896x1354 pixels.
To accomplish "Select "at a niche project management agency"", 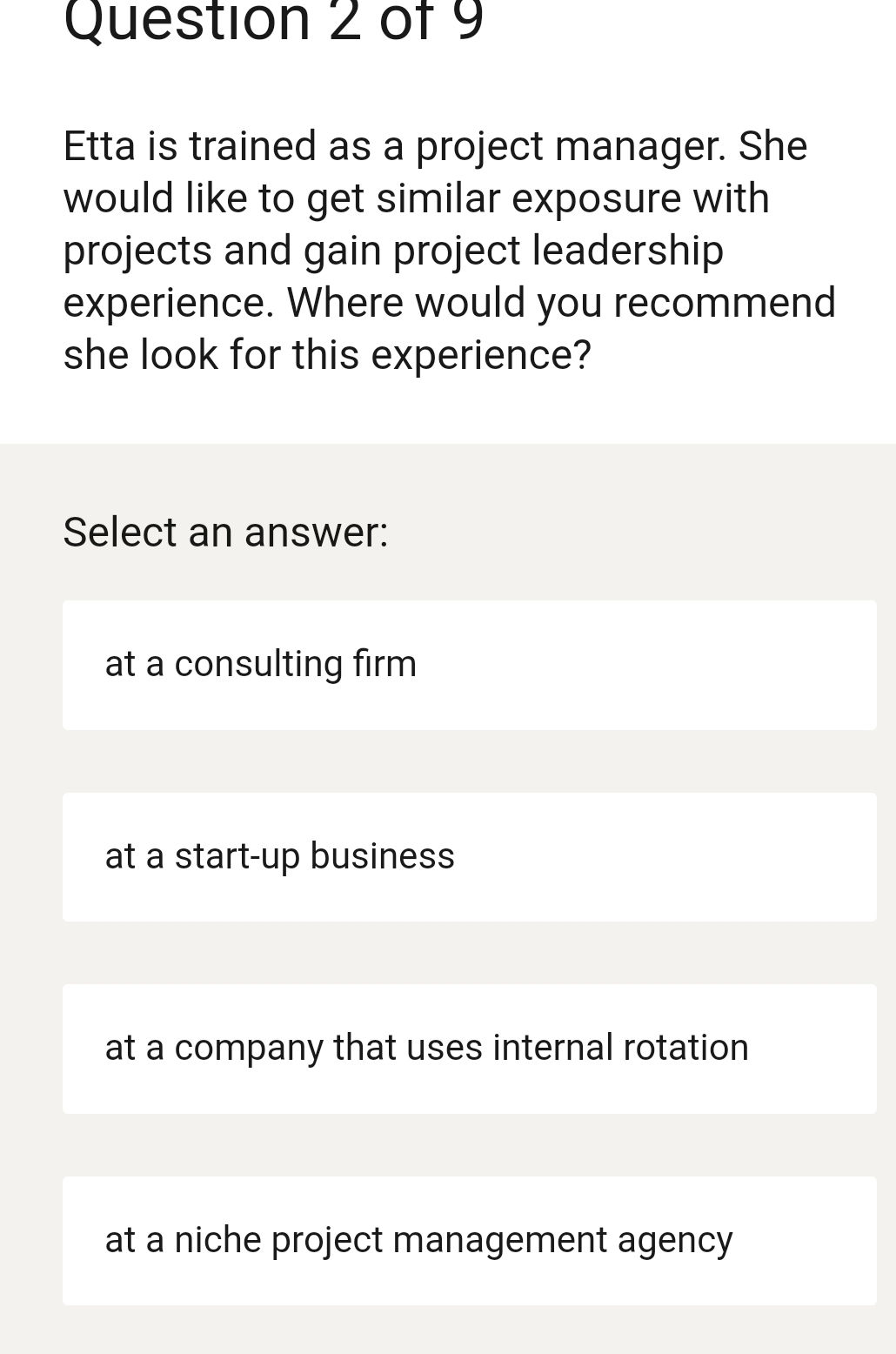I will pos(470,1241).
